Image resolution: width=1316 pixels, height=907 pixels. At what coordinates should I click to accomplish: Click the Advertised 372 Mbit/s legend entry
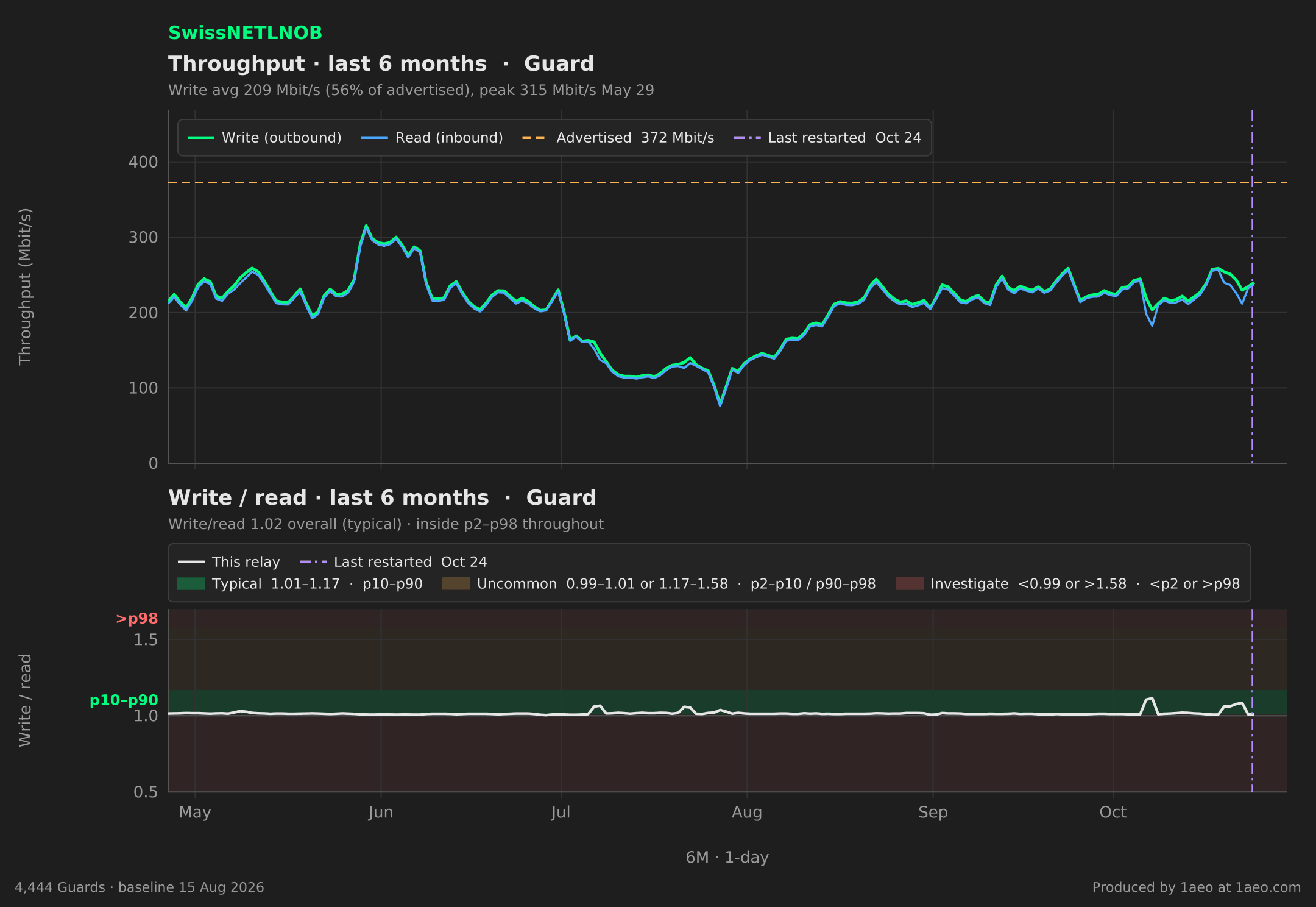coord(618,138)
